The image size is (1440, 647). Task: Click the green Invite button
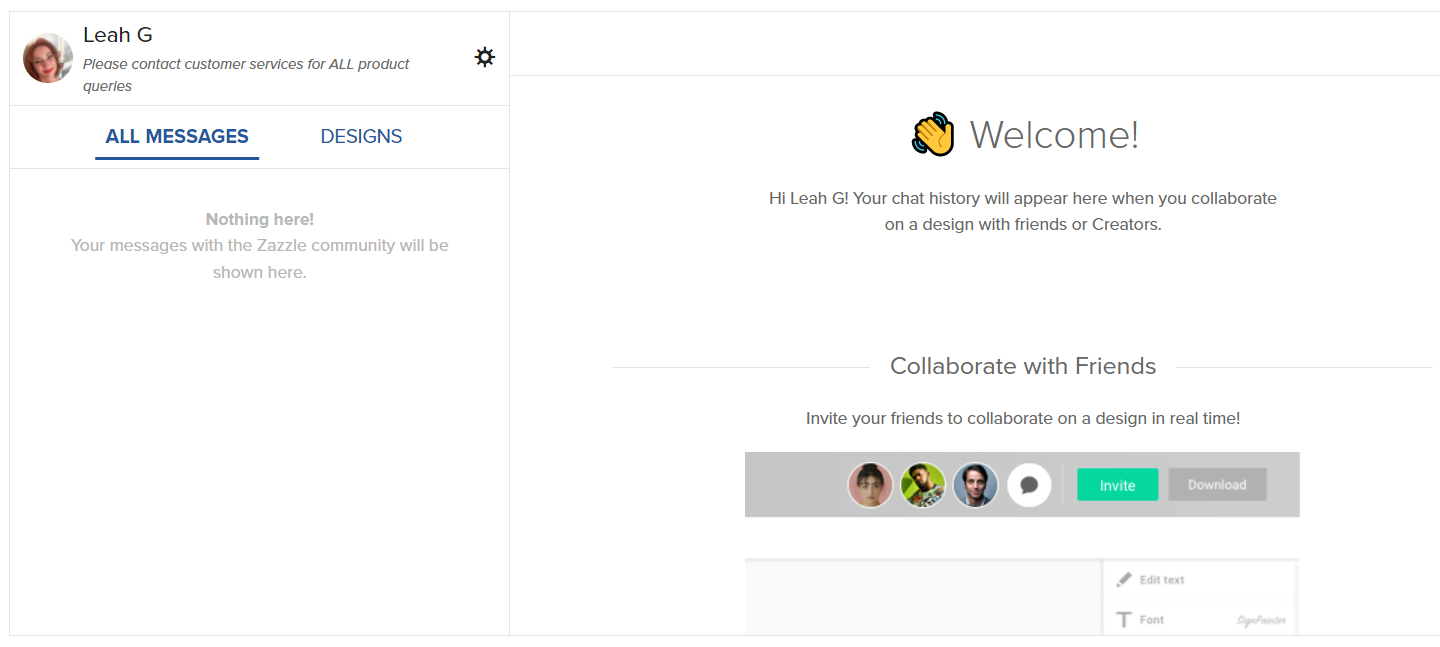point(1118,485)
